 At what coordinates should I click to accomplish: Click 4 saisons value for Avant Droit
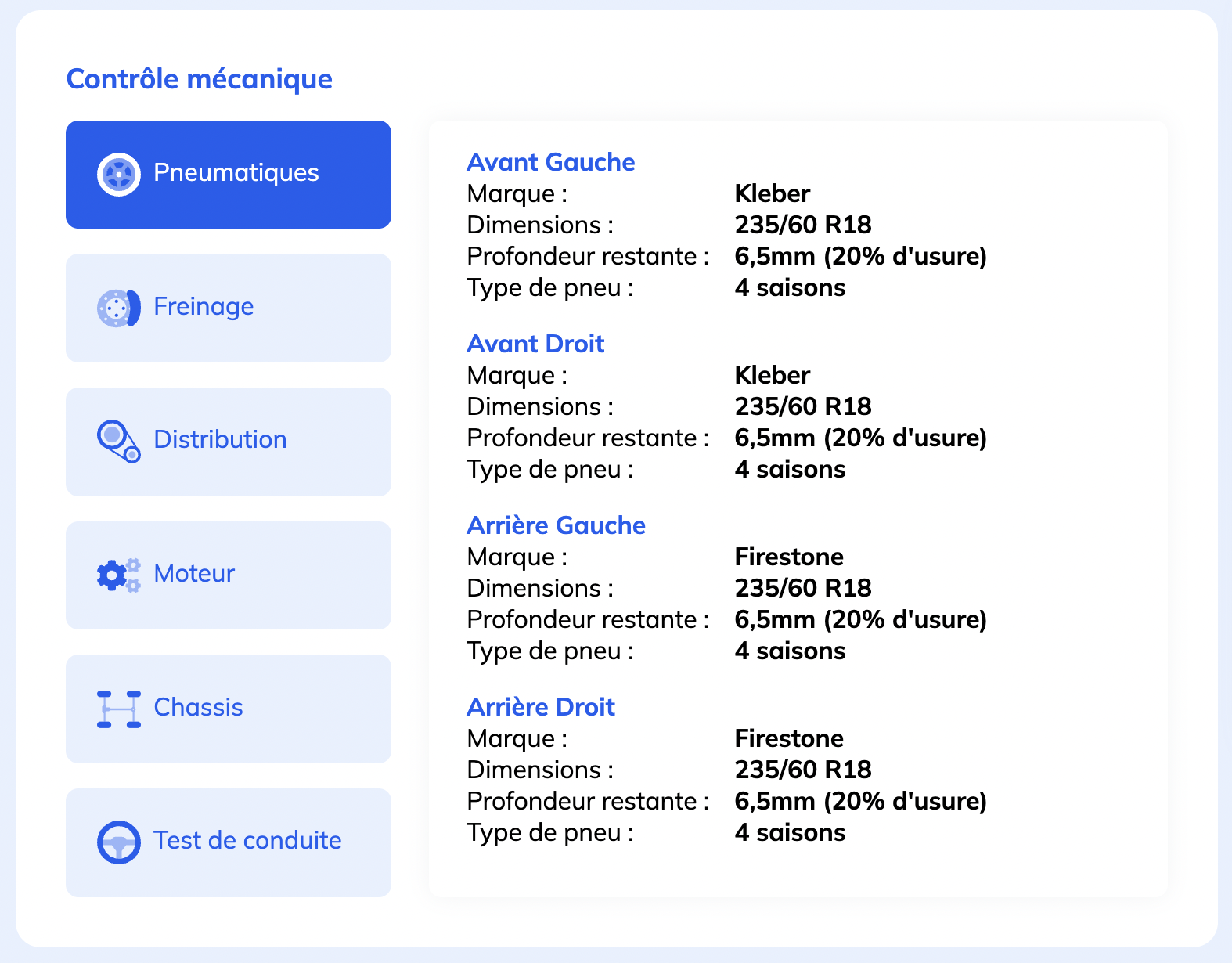[x=790, y=469]
